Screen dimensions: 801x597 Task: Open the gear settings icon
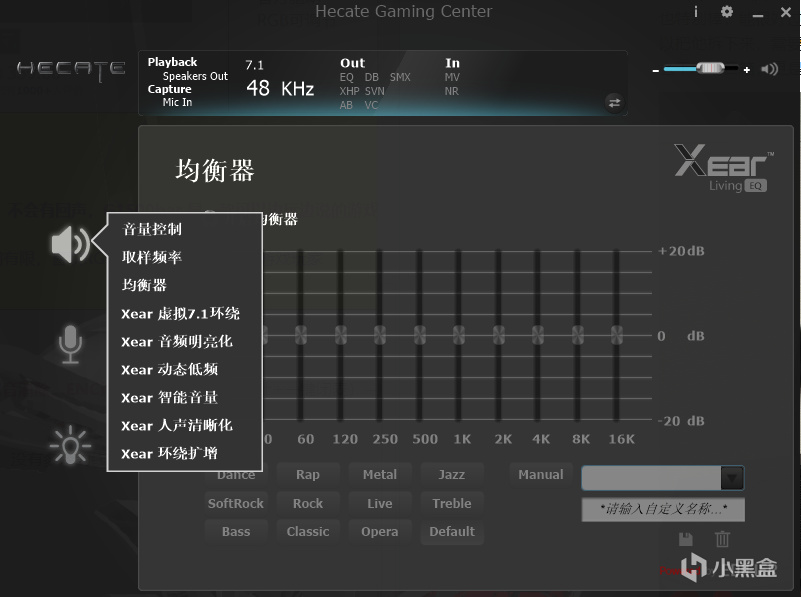click(726, 12)
